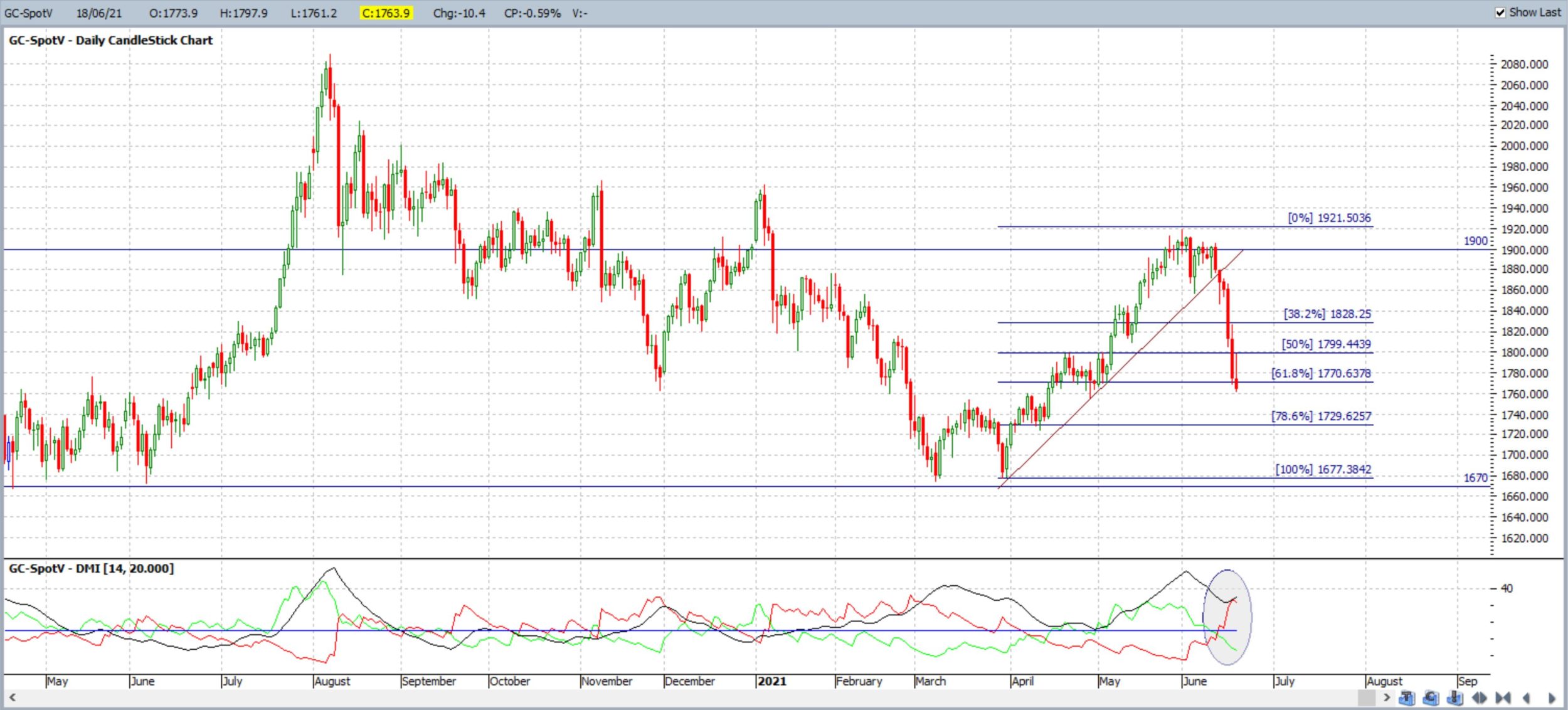Click the 1620.000 price axis label
Viewport: 1568px width, 710px height.
1524,538
